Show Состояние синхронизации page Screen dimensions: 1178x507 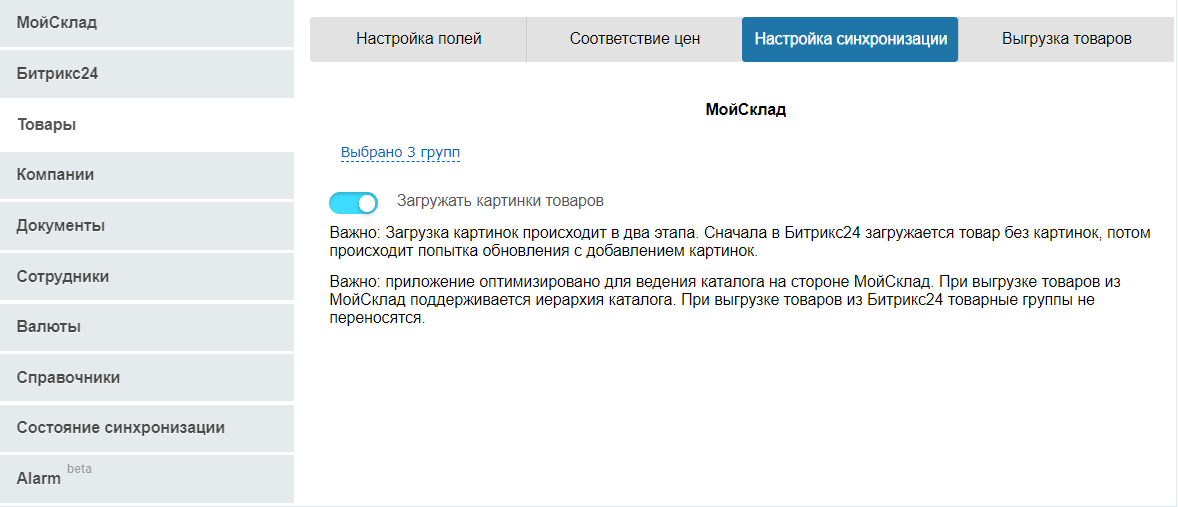click(146, 428)
